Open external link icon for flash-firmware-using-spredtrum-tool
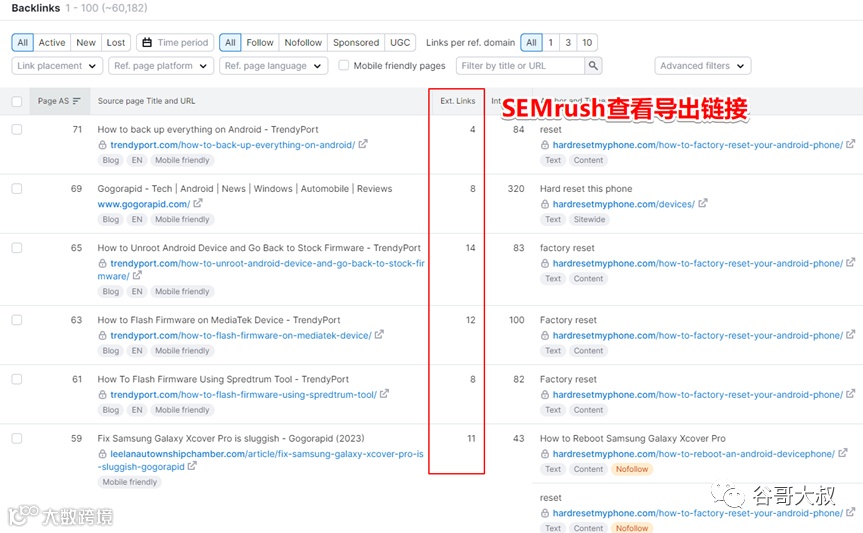 384,394
